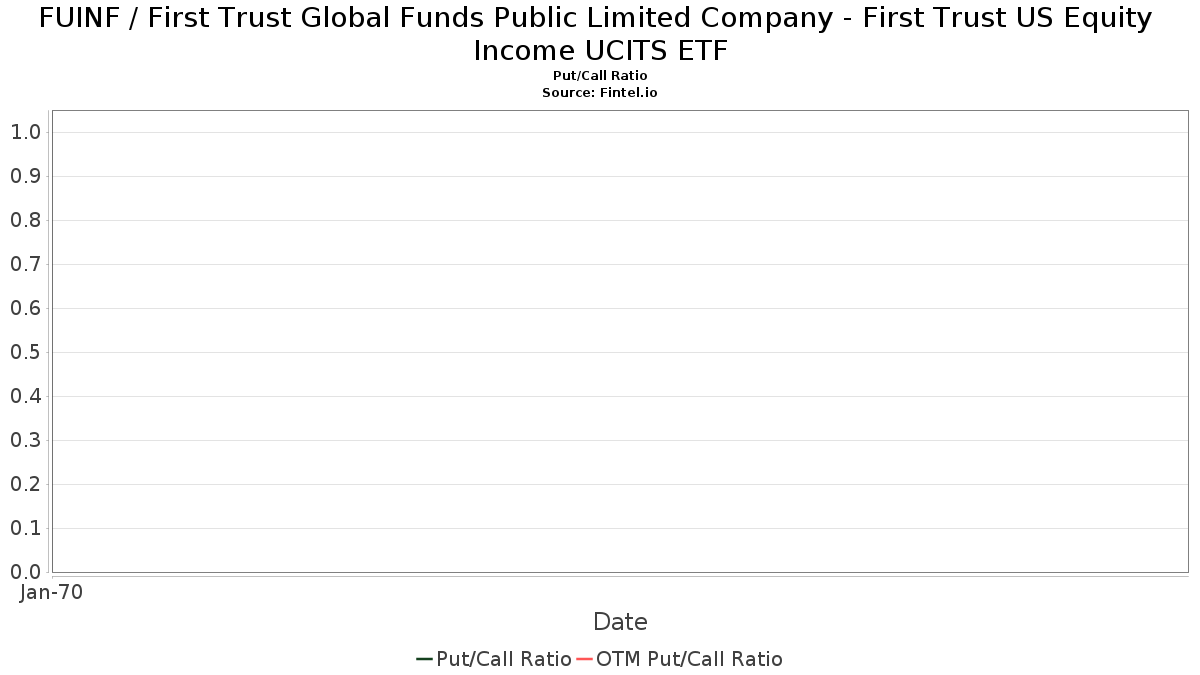Click the 0.8 y-axis tick label

pyautogui.click(x=25, y=220)
